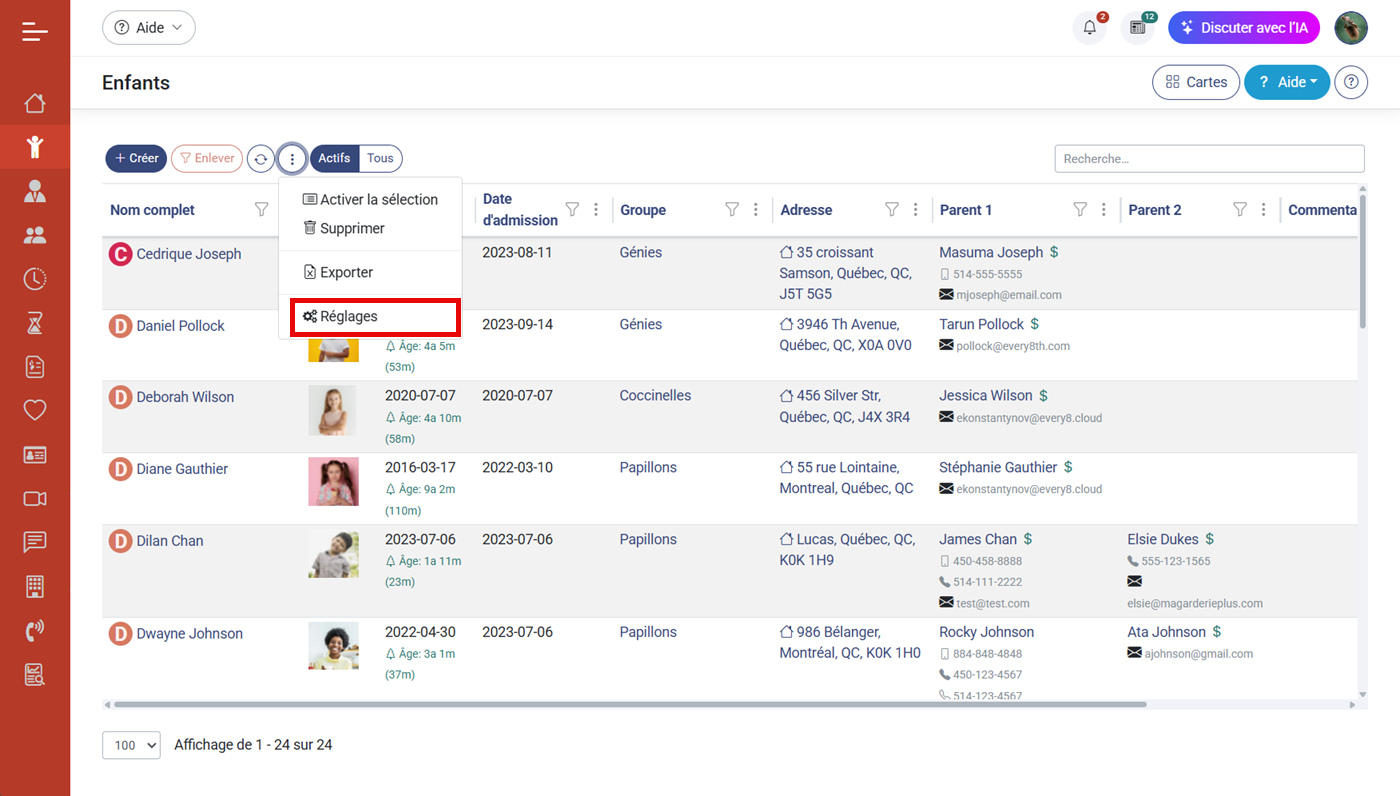Click the refresh icon in toolbar
This screenshot has height=796, width=1400.
pyautogui.click(x=260, y=159)
